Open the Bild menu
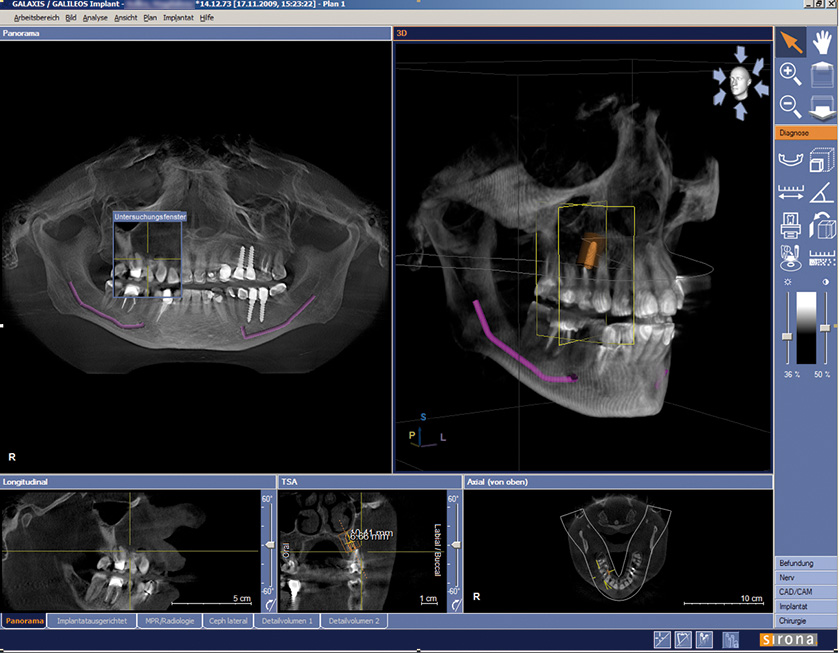 click(x=71, y=18)
